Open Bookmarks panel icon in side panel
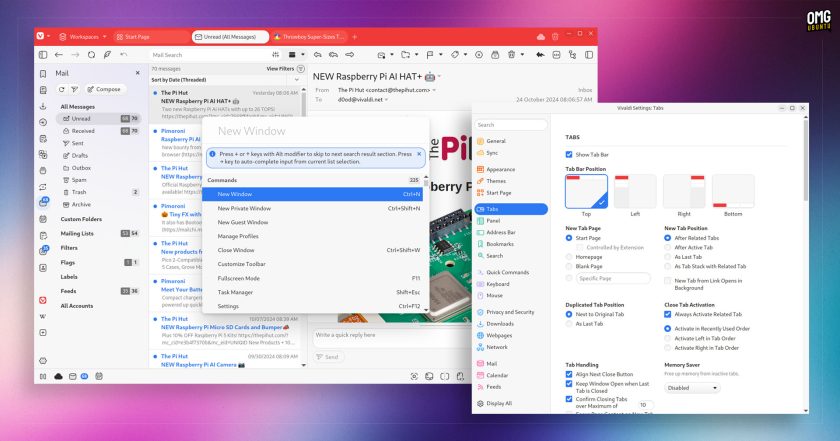The image size is (840, 441). point(43,73)
